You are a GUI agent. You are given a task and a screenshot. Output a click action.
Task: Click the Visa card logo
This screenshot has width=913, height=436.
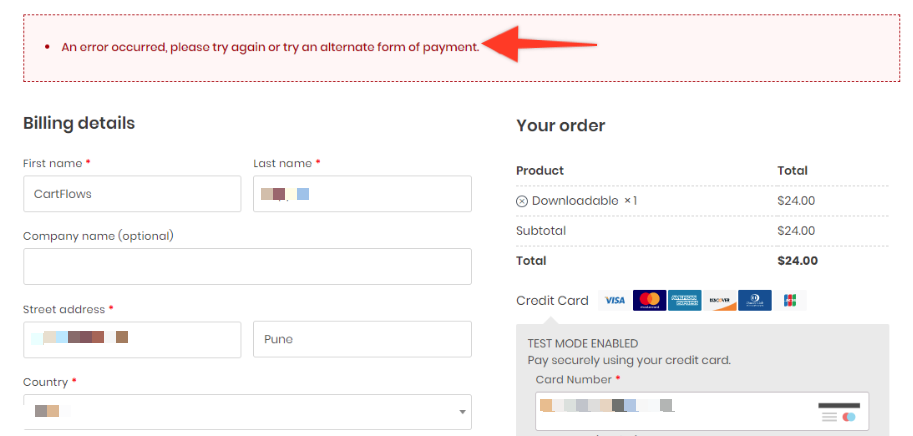(614, 300)
